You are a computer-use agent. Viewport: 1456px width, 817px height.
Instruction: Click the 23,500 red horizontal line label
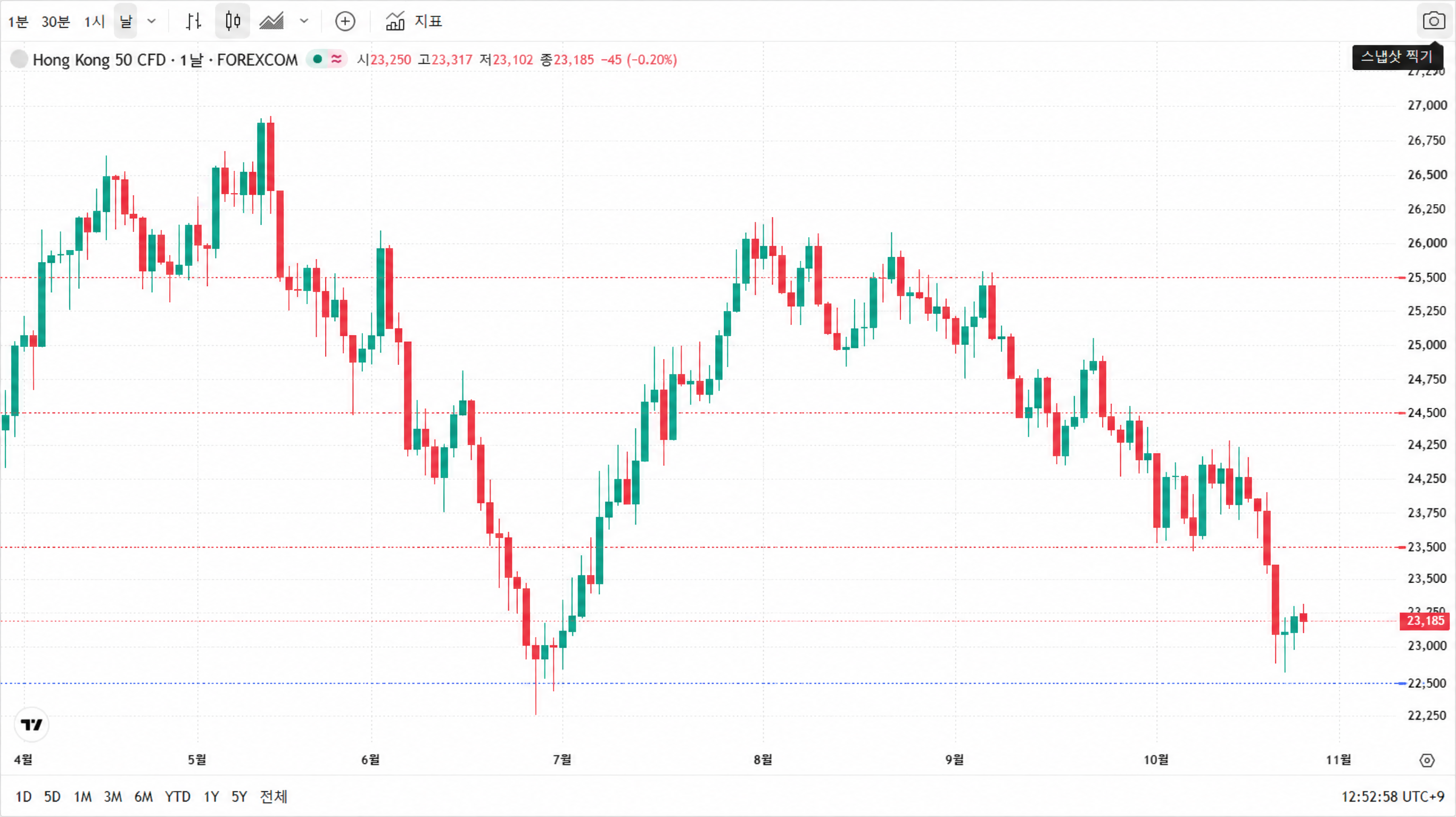(1427, 547)
